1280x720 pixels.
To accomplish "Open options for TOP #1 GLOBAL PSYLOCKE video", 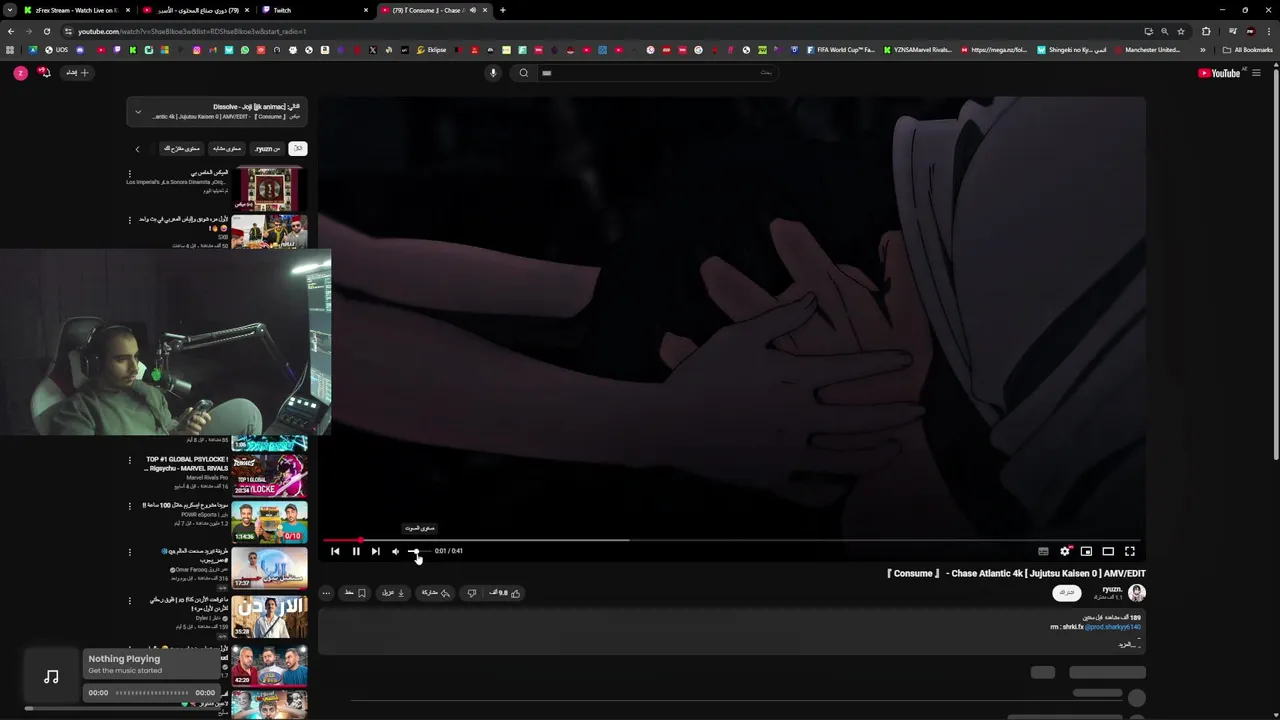I will (x=129, y=461).
